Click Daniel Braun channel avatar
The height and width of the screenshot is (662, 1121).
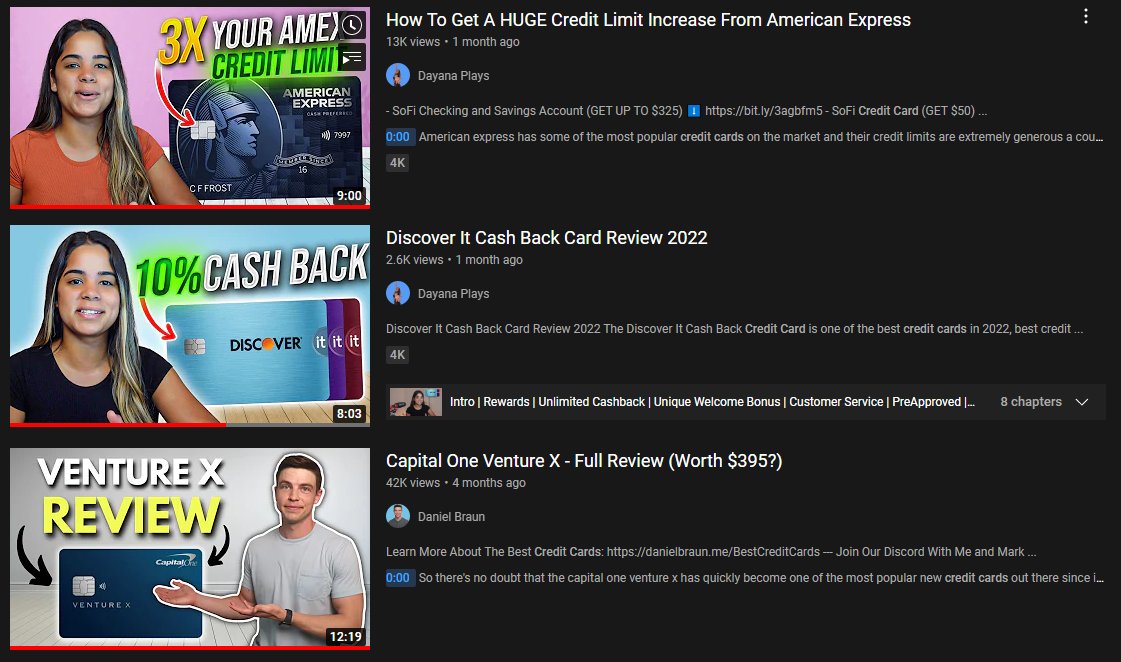click(397, 516)
